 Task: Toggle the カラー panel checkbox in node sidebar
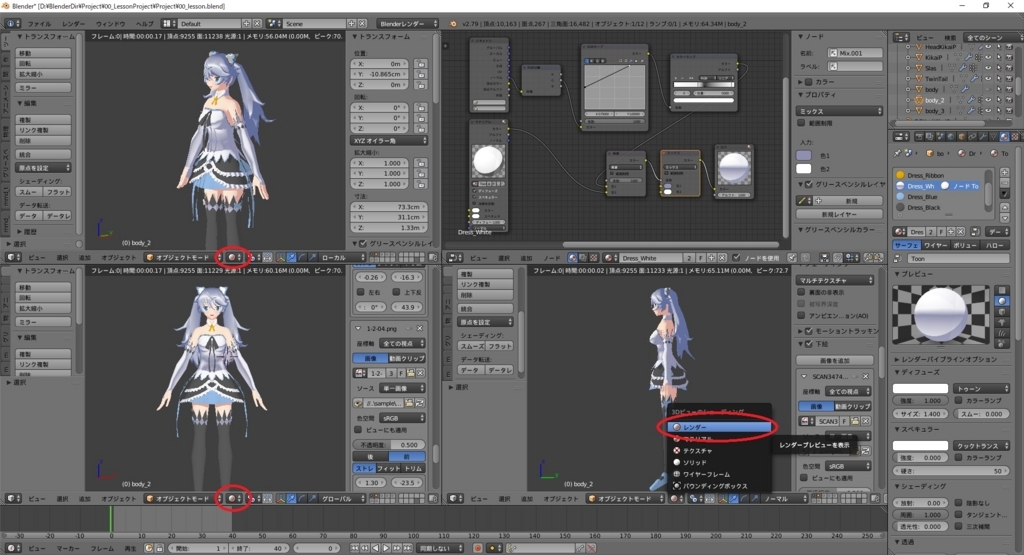tap(808, 82)
